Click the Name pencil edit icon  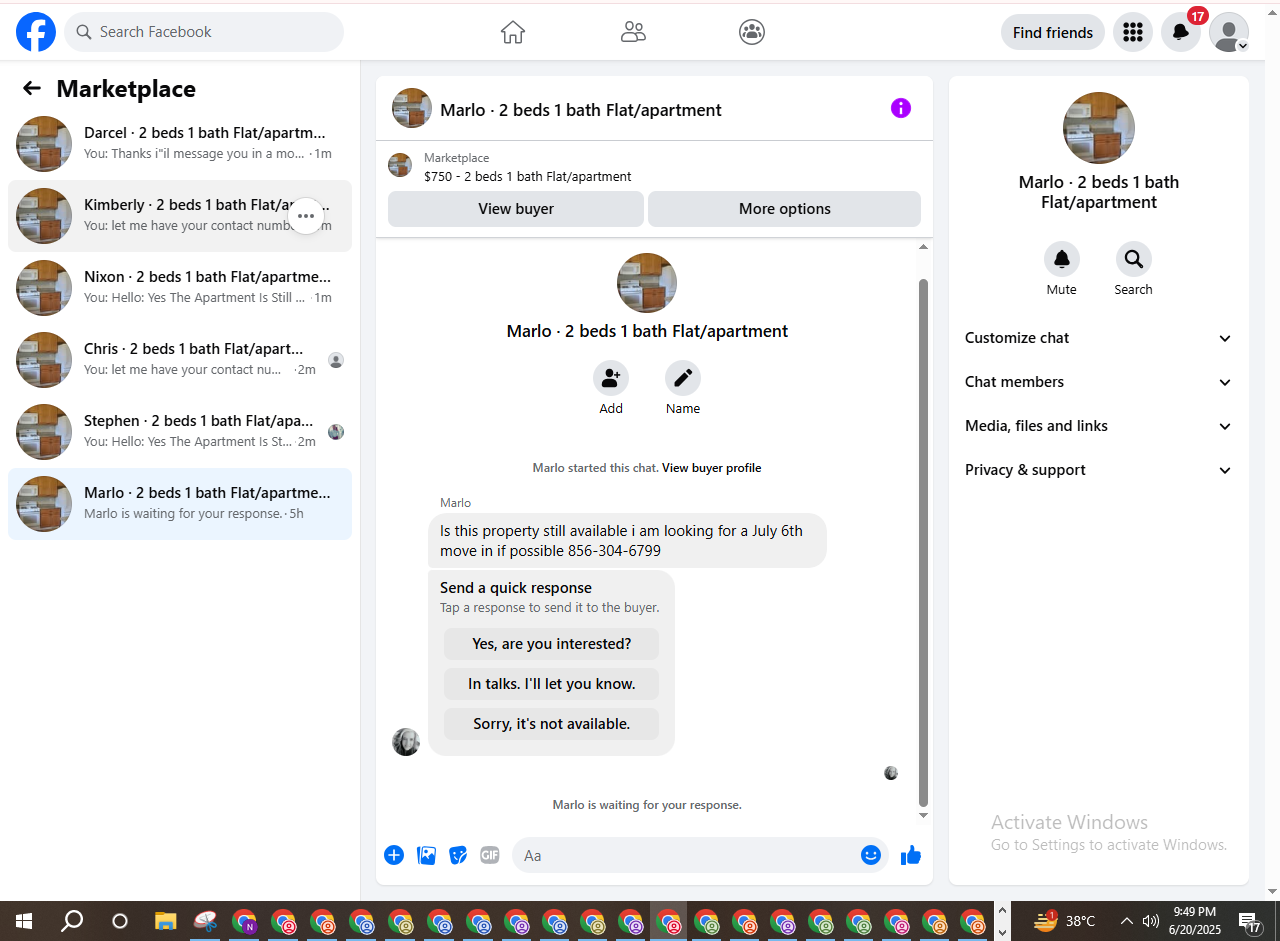[683, 378]
